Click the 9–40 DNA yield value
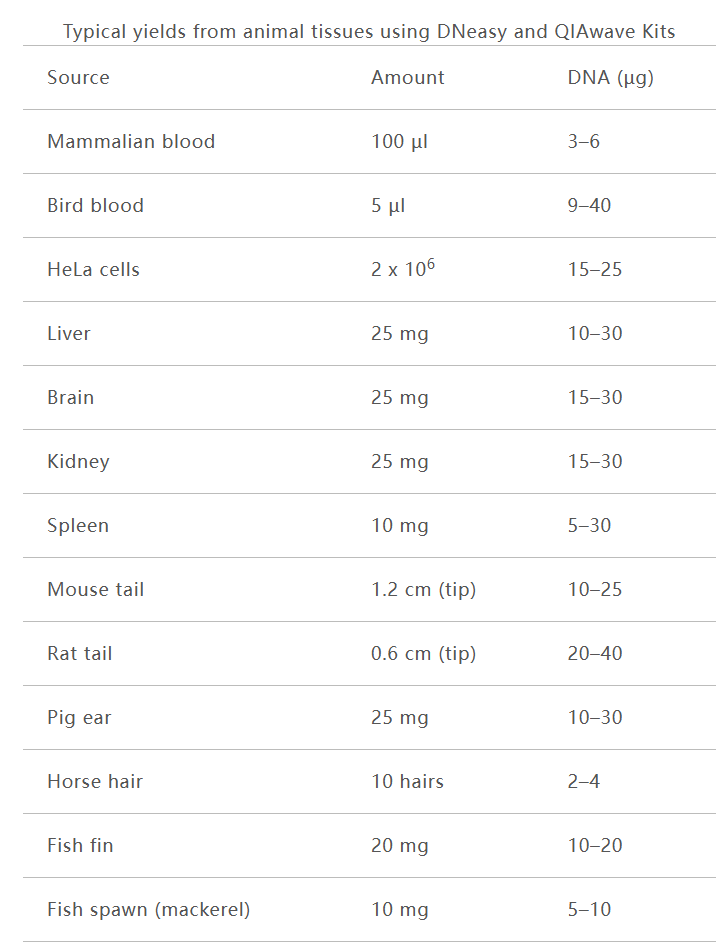This screenshot has width=726, height=945. click(x=589, y=206)
